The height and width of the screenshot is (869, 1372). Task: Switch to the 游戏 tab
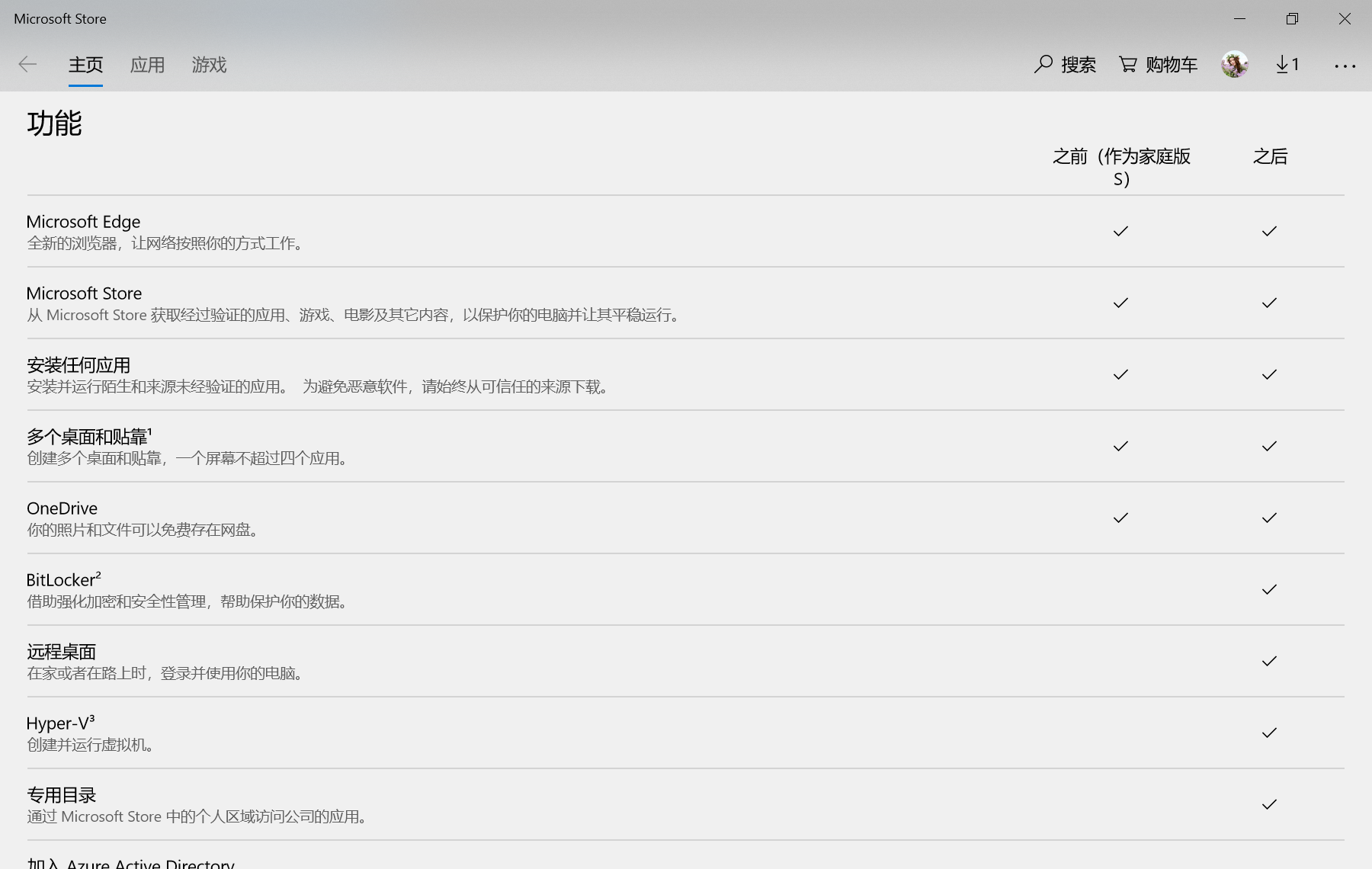pos(209,65)
